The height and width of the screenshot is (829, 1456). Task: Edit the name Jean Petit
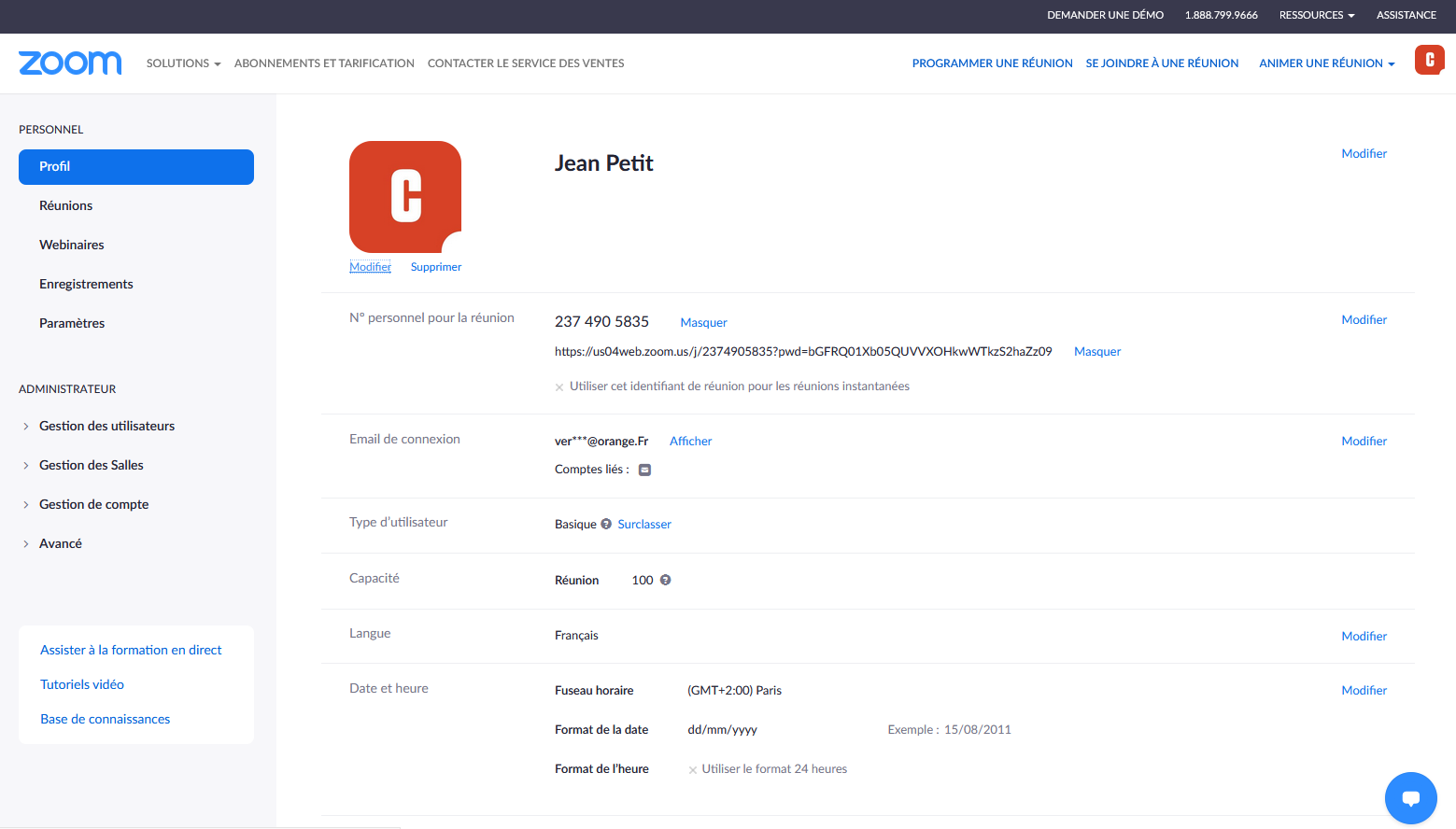[1364, 154]
